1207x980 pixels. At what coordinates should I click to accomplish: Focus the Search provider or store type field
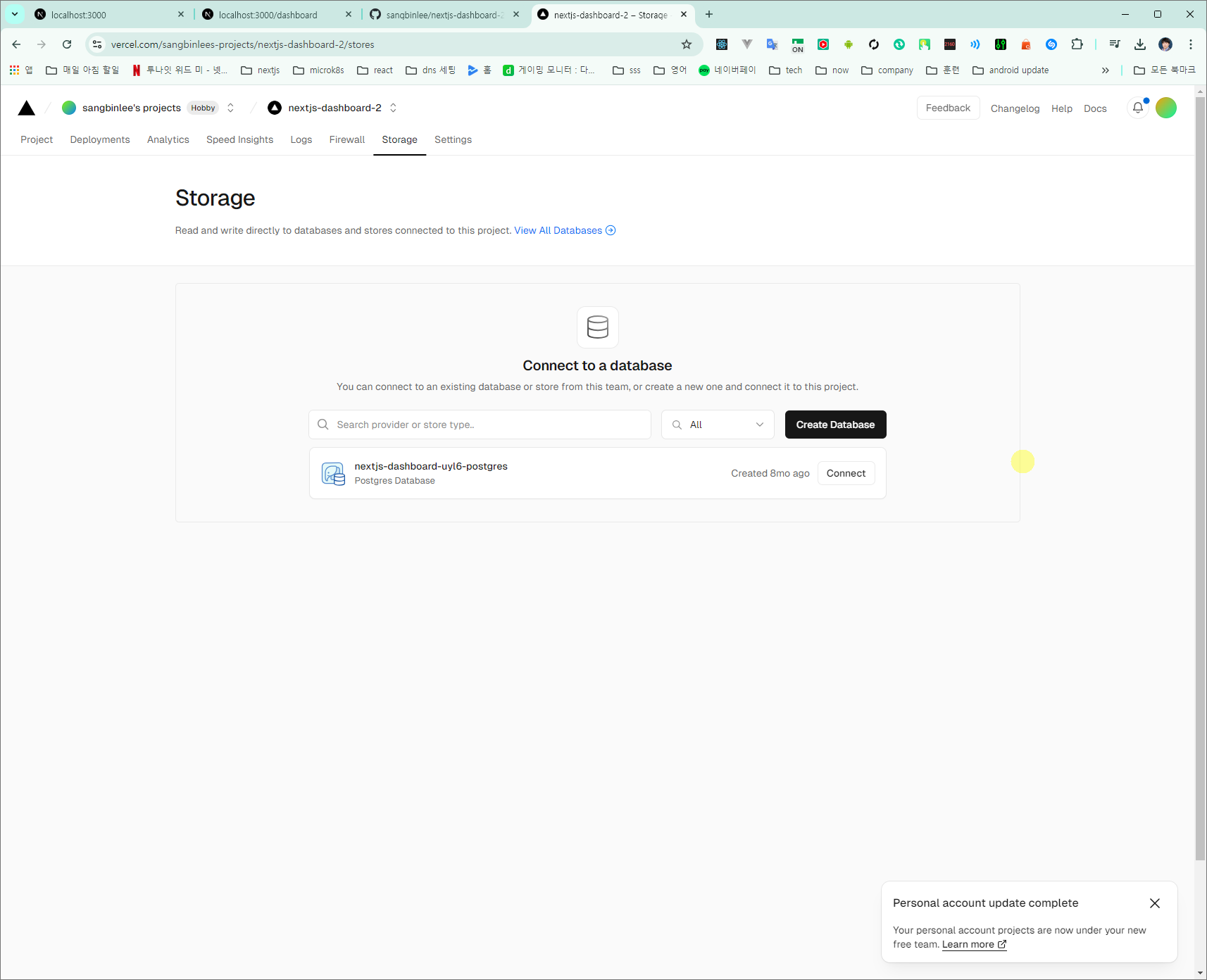pyautogui.click(x=480, y=425)
